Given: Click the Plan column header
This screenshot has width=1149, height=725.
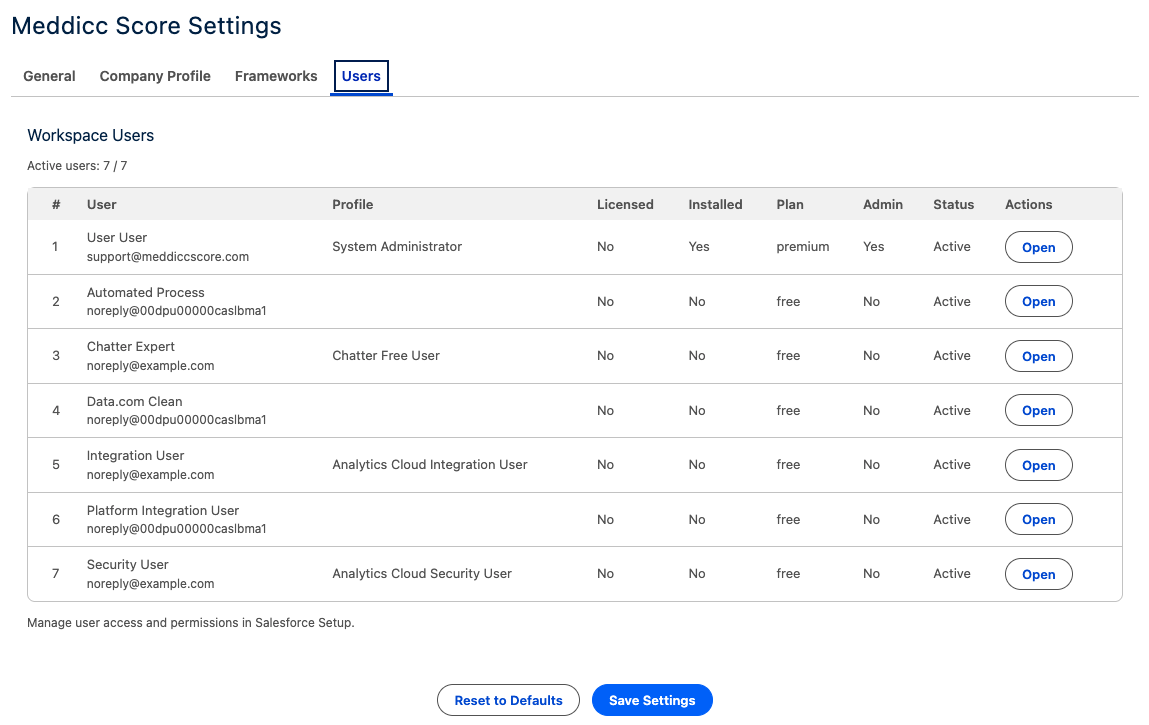Looking at the screenshot, I should 790,205.
